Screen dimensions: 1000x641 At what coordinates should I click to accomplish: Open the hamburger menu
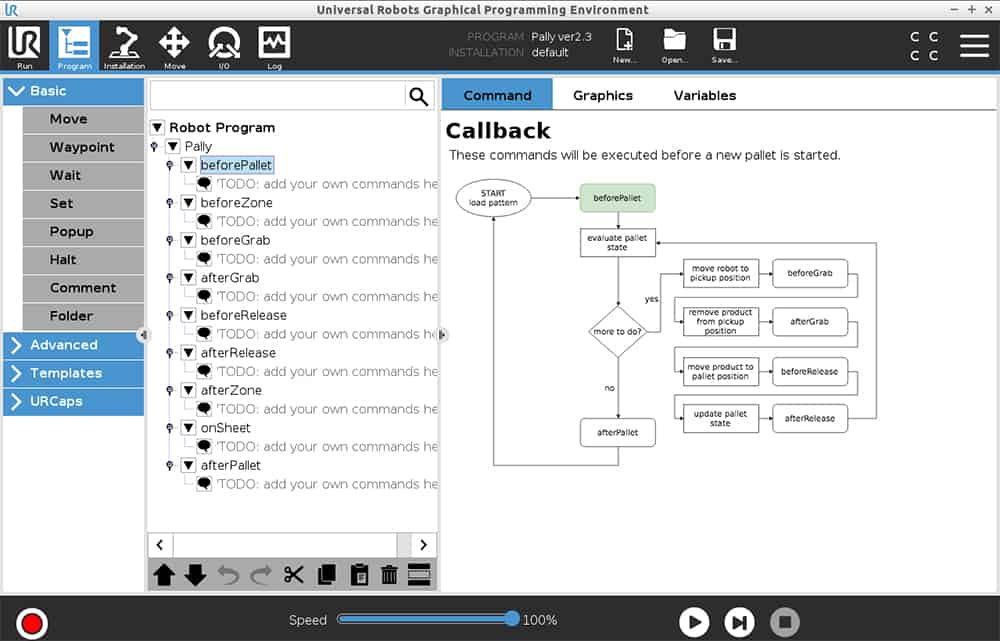[x=974, y=46]
